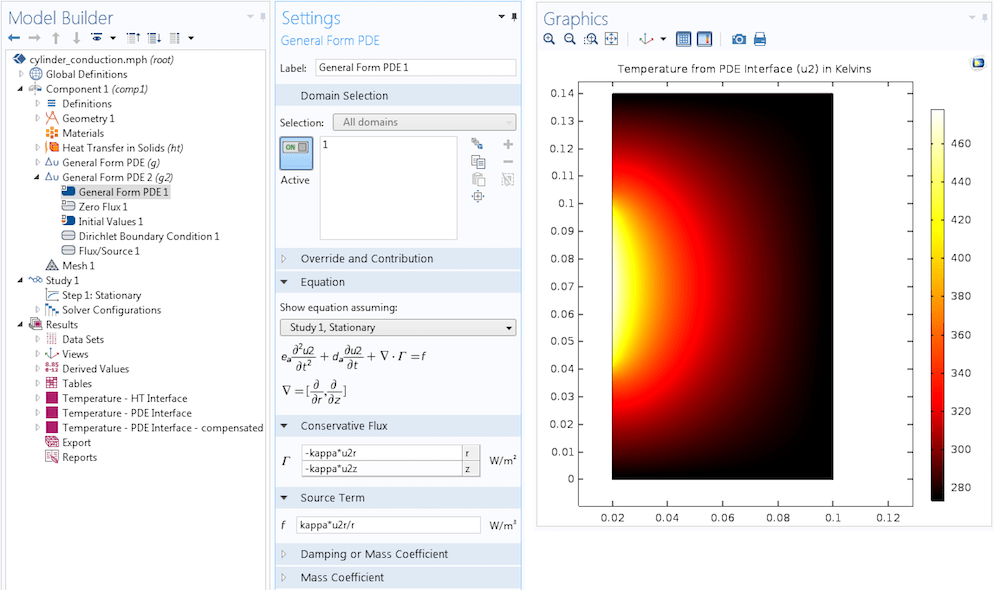Collapse all tree nodes with the up-arrow icon

pyautogui.click(x=133, y=38)
